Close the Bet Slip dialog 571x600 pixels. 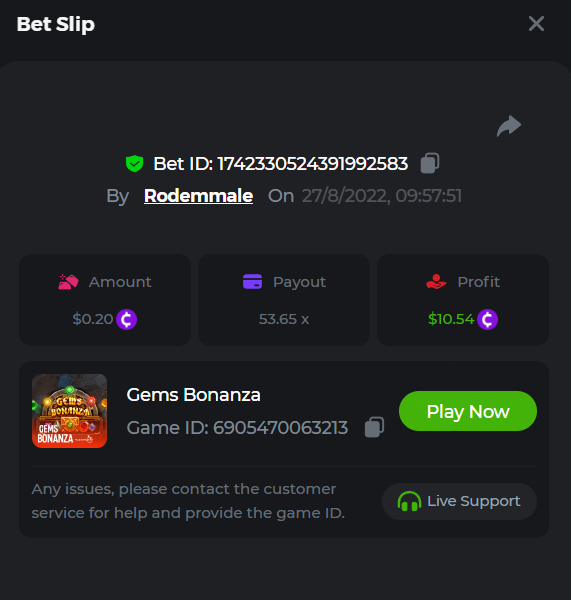pyautogui.click(x=536, y=24)
